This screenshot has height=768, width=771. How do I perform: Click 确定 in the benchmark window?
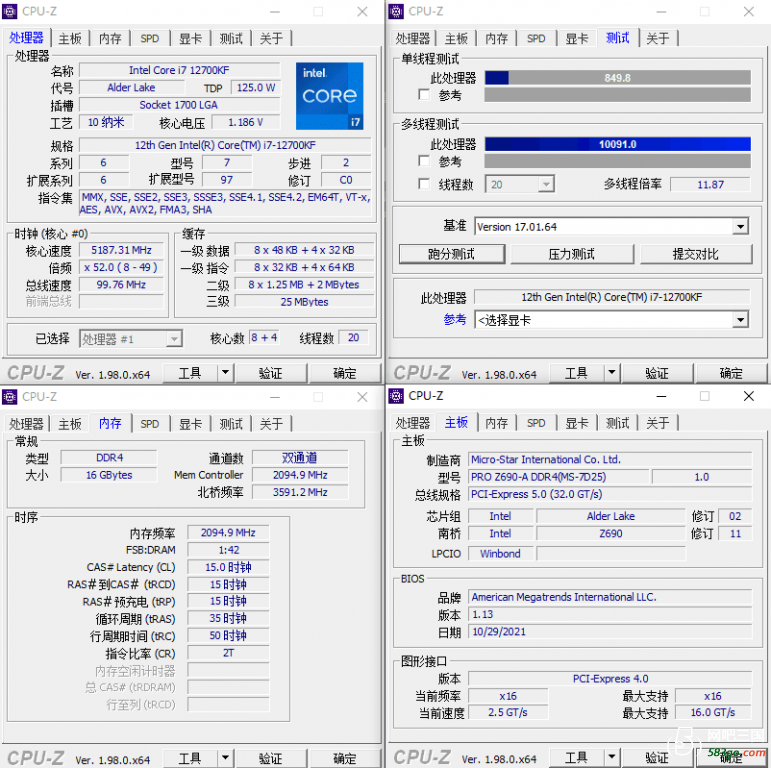pos(731,373)
